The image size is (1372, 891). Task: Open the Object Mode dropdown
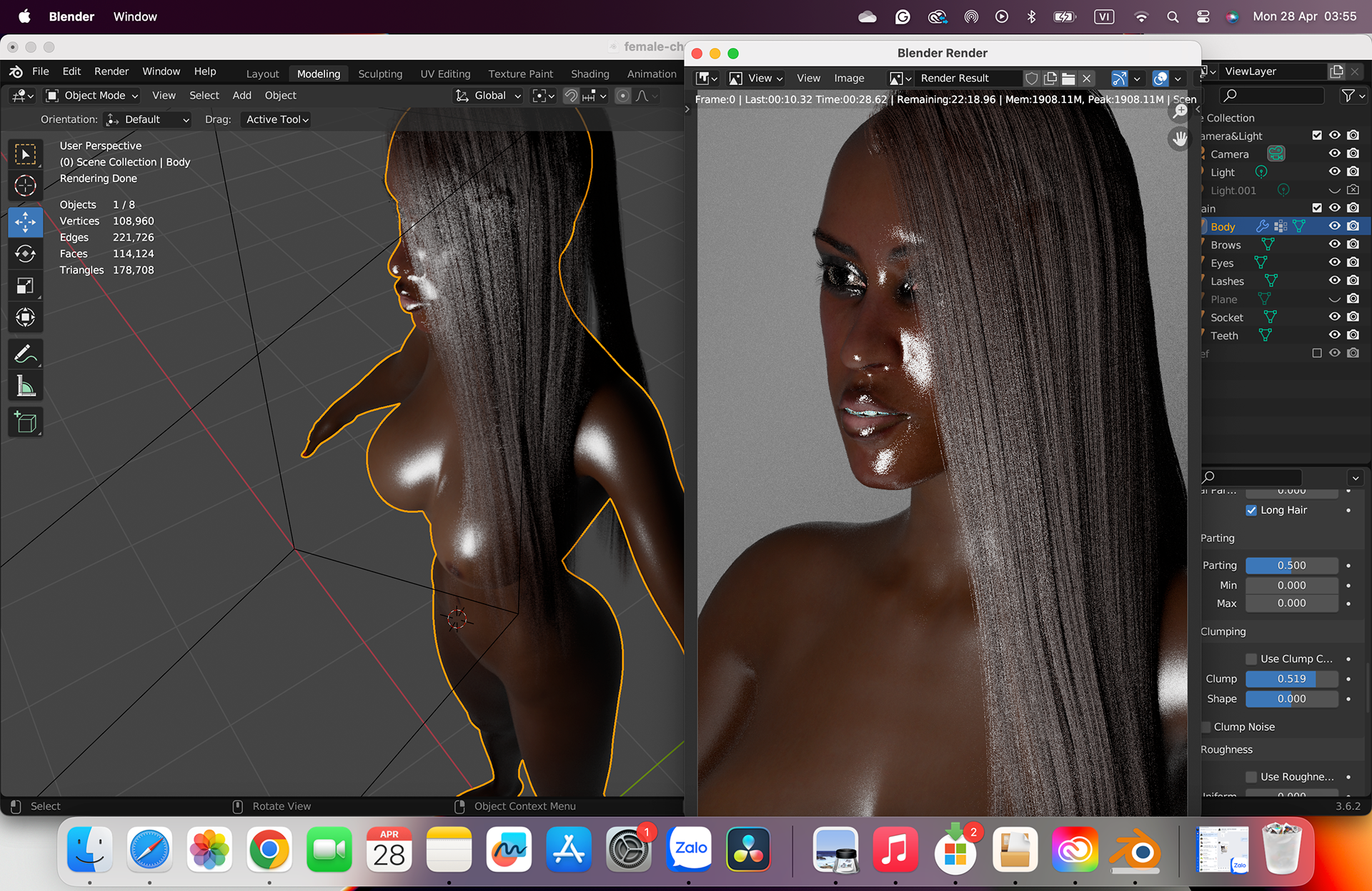[92, 96]
